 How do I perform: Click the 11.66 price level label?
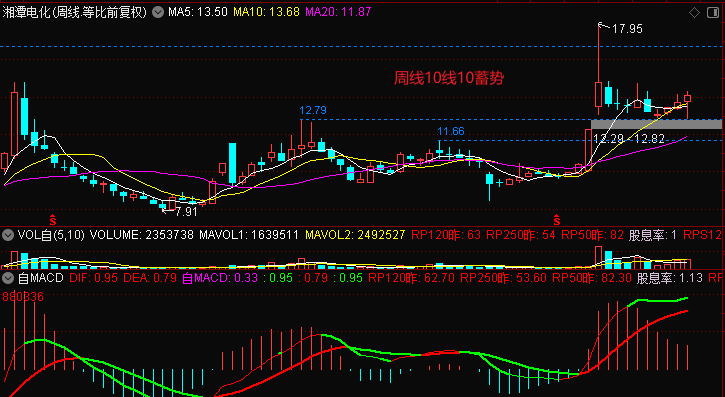[x=451, y=131]
